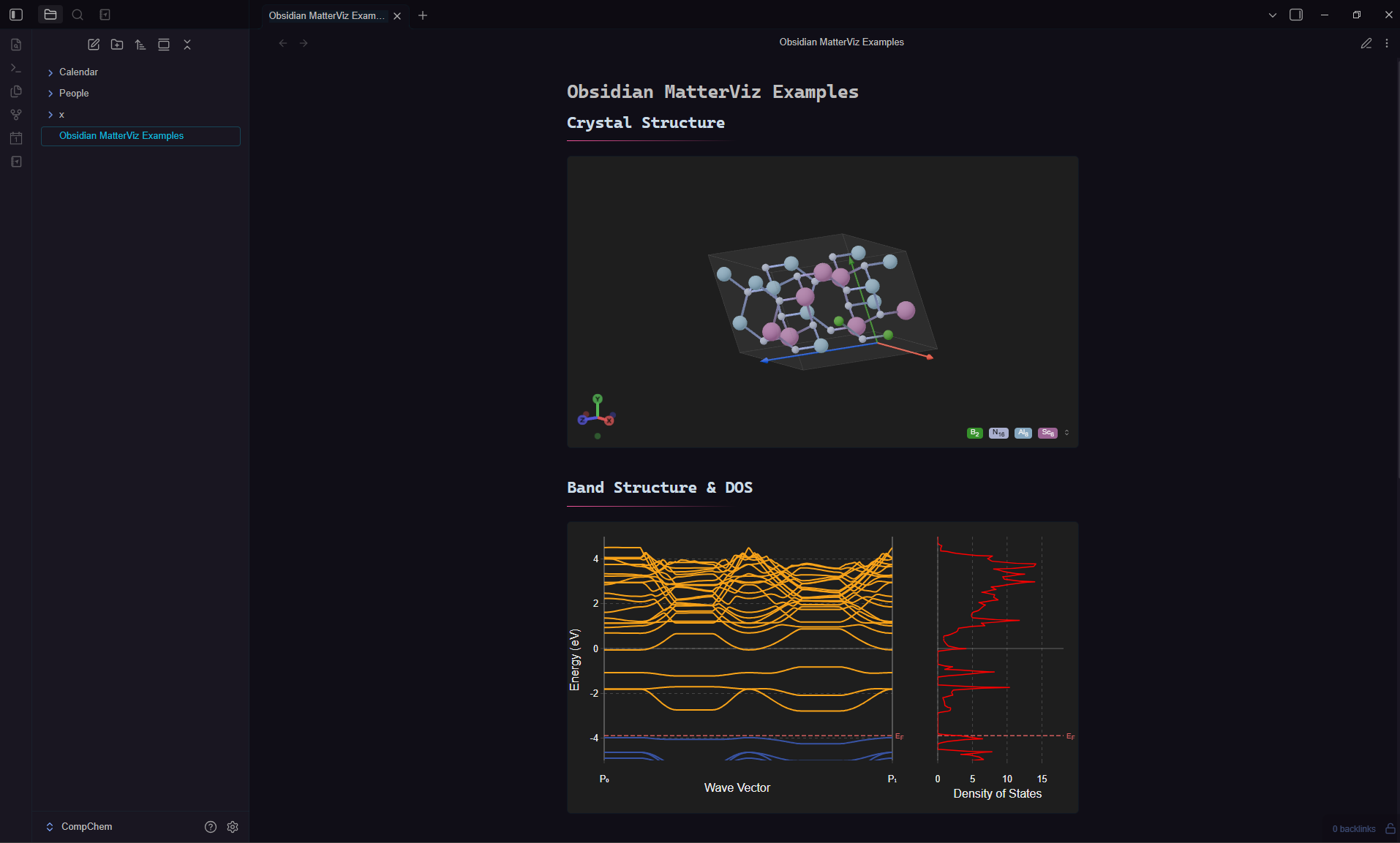Navigate forward with the right arrow

click(304, 43)
